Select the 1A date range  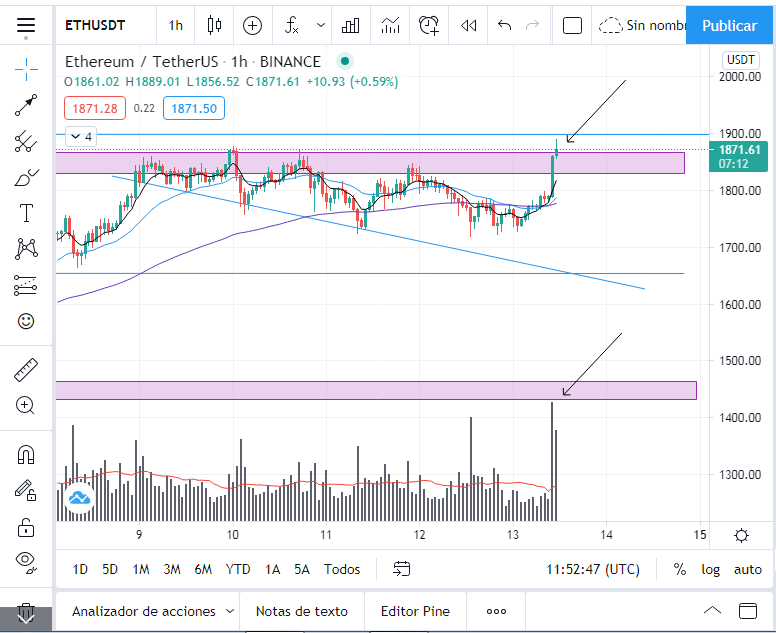(x=272, y=569)
